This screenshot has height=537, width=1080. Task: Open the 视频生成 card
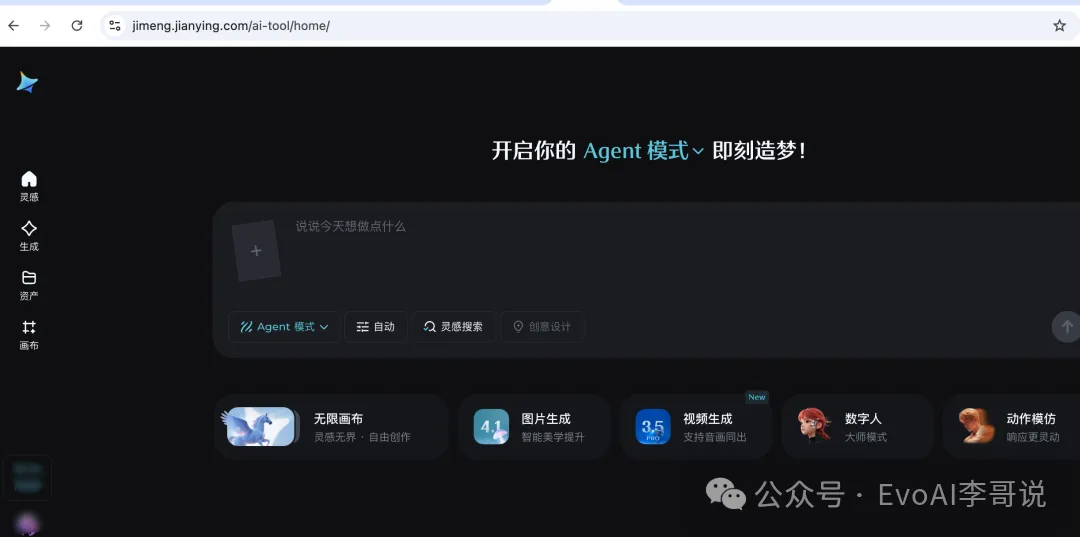point(696,427)
